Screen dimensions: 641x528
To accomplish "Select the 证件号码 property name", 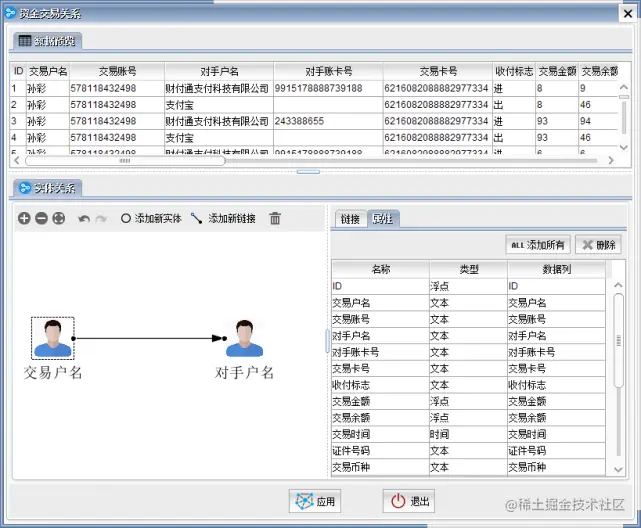I will 380,451.
